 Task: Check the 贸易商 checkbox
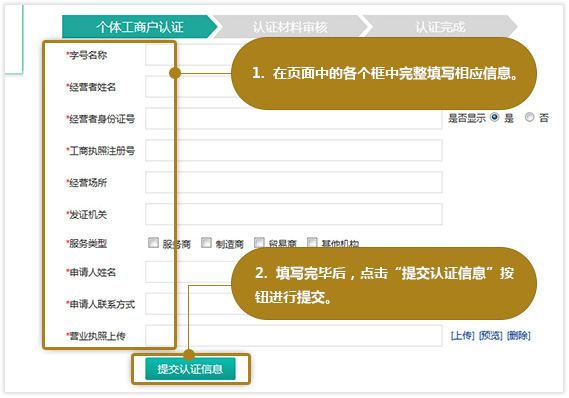(259, 242)
